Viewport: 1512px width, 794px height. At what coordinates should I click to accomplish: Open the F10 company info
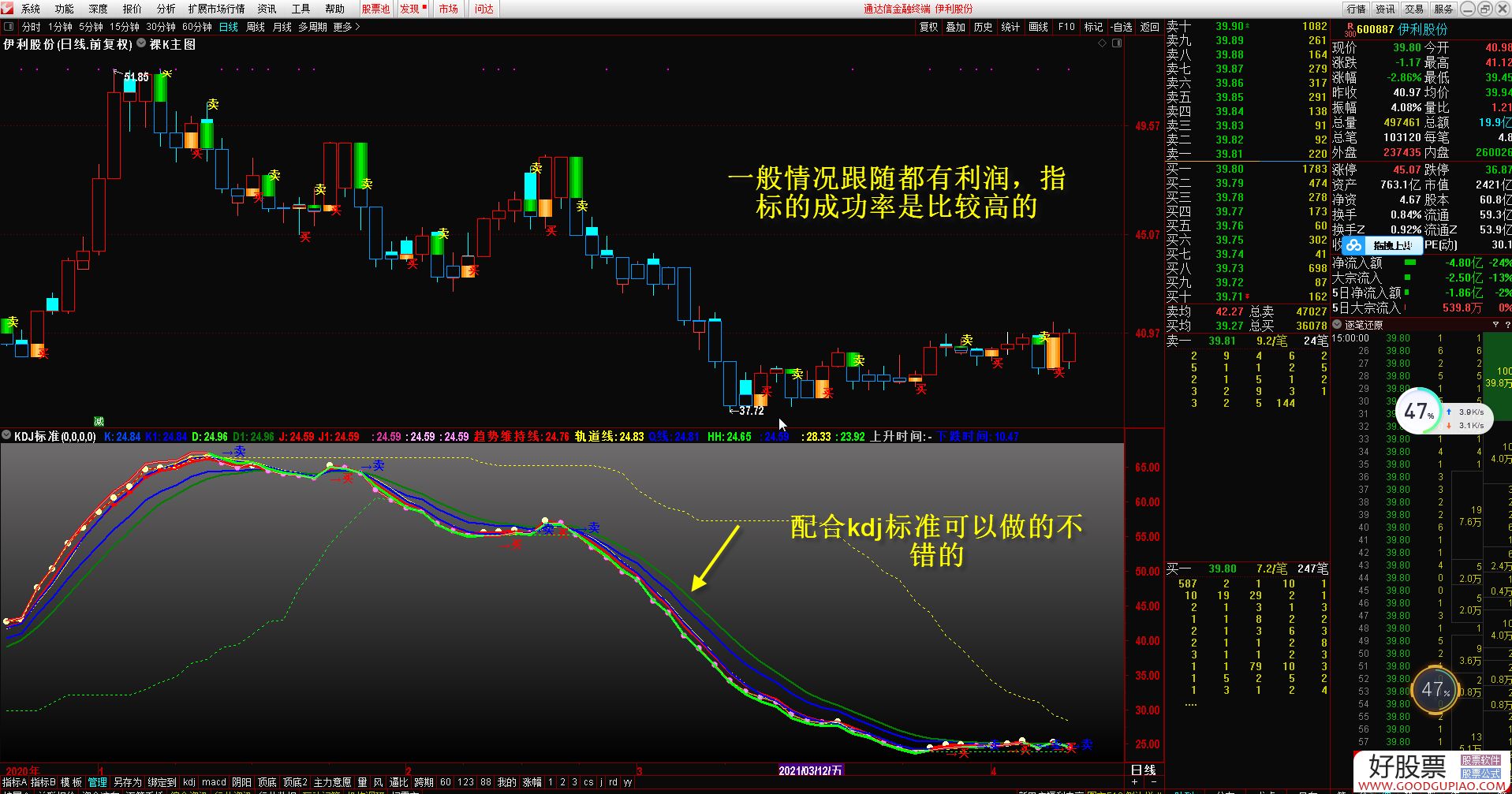(1066, 27)
